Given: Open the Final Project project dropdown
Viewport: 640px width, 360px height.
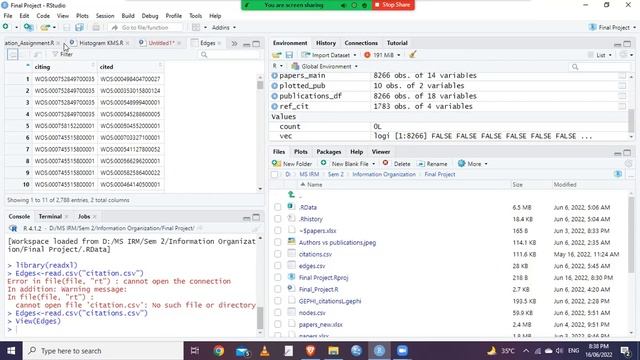Looking at the screenshot, I should pyautogui.click(x=612, y=27).
